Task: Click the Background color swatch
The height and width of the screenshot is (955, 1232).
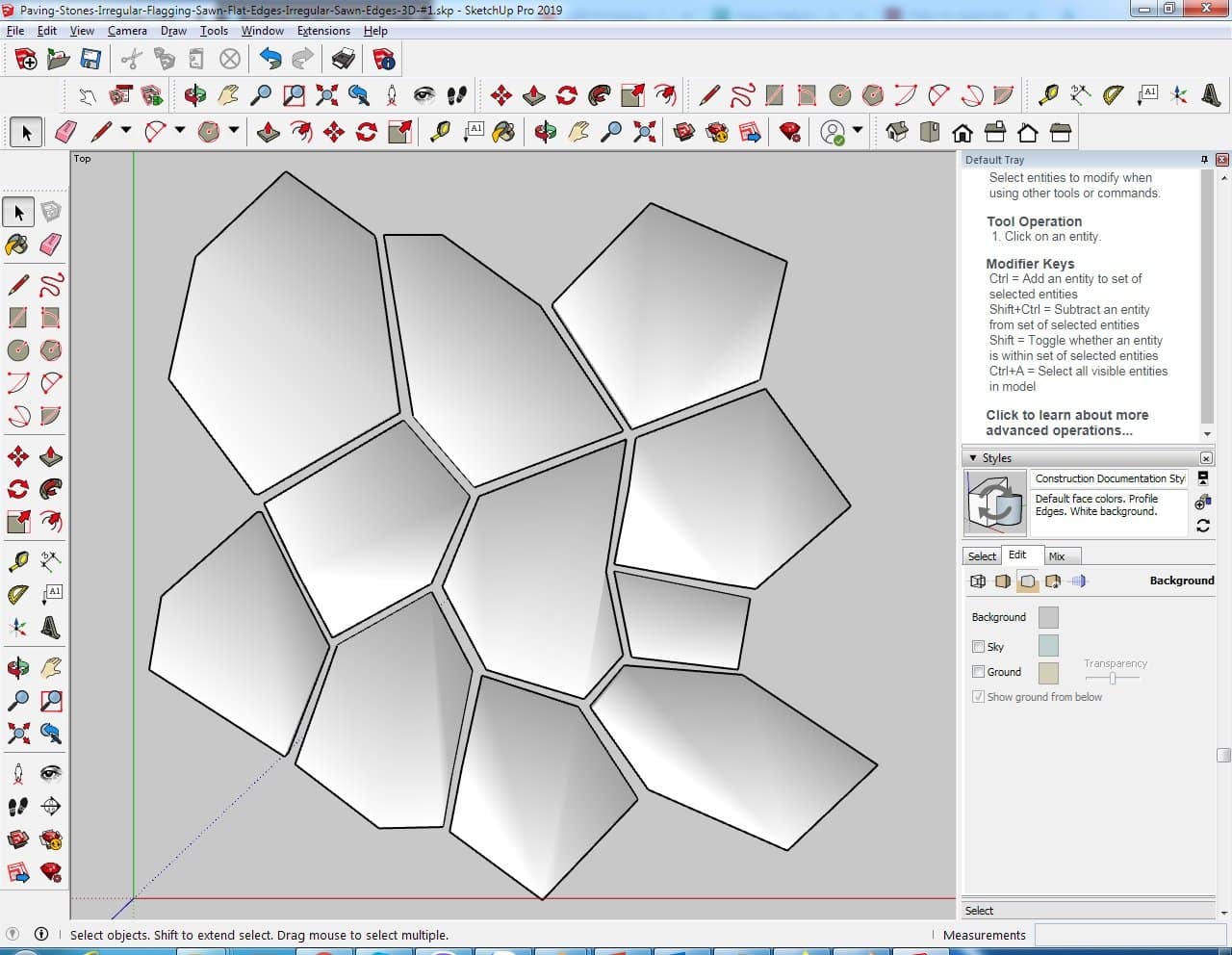Action: (x=1048, y=617)
